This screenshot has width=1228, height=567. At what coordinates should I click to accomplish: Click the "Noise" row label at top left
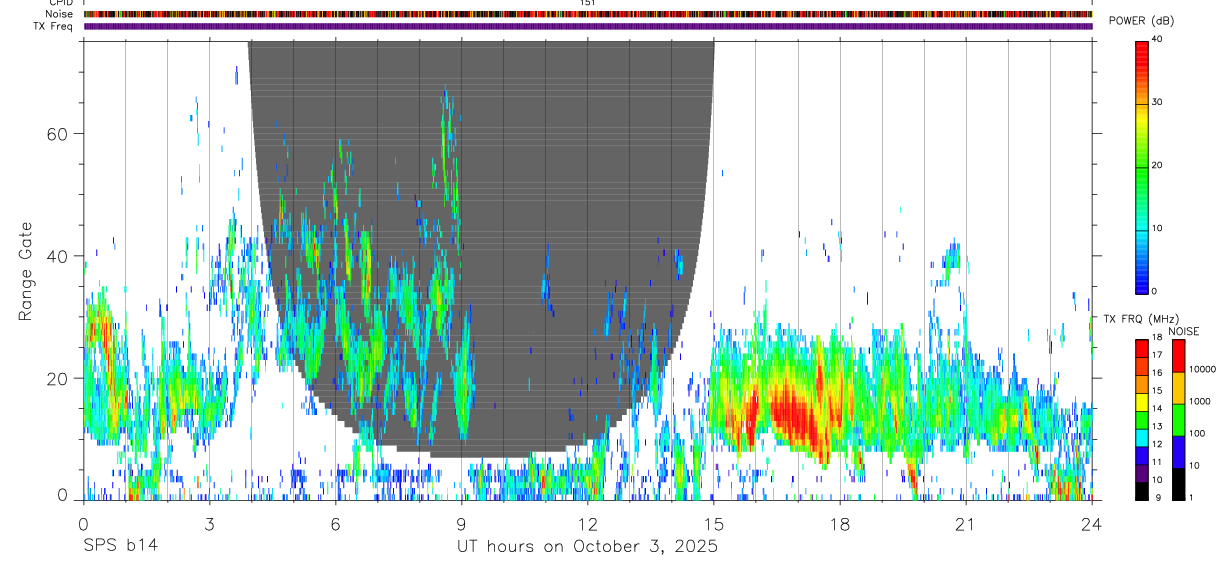pyautogui.click(x=59, y=14)
